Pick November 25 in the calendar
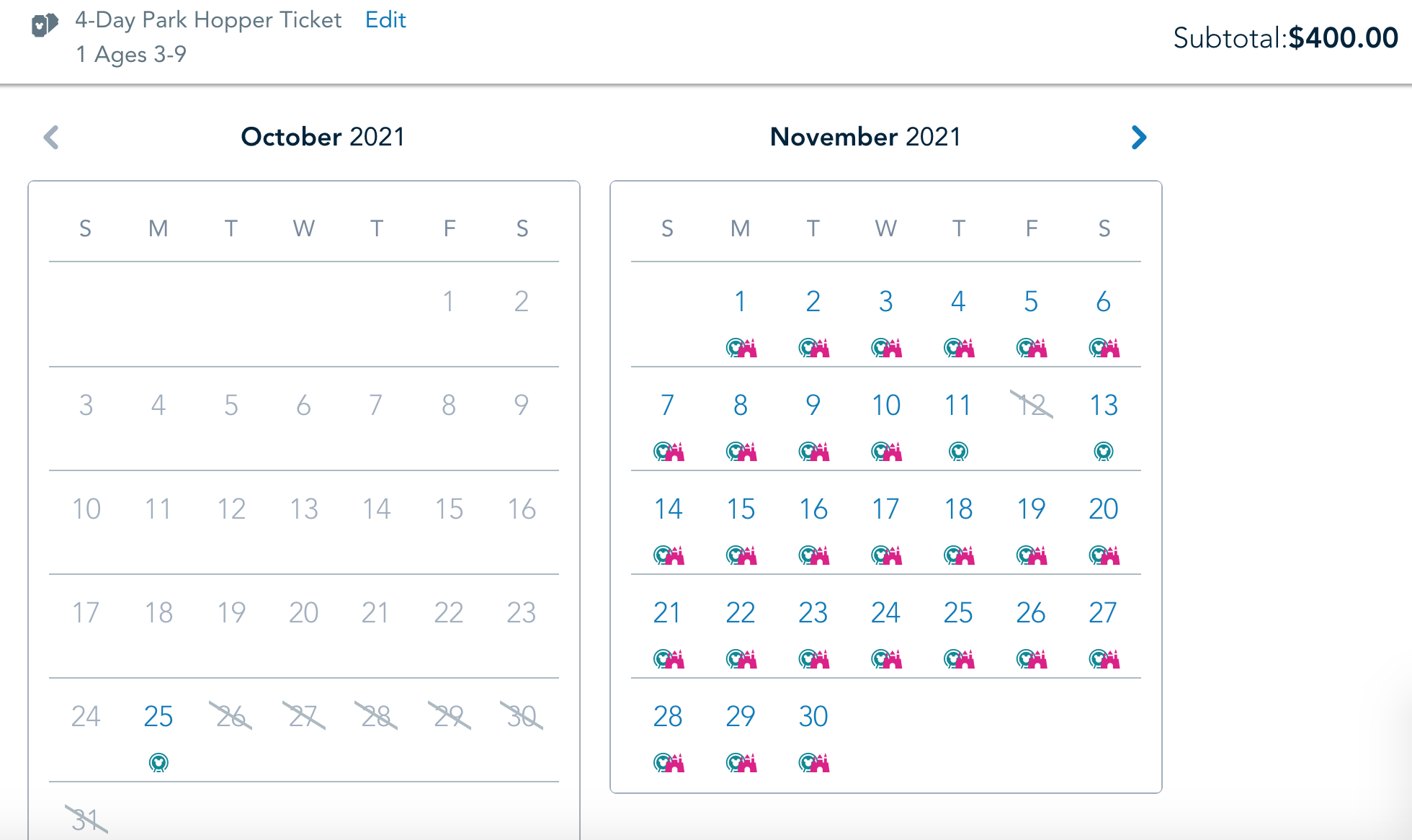1412x840 pixels. pyautogui.click(x=958, y=612)
